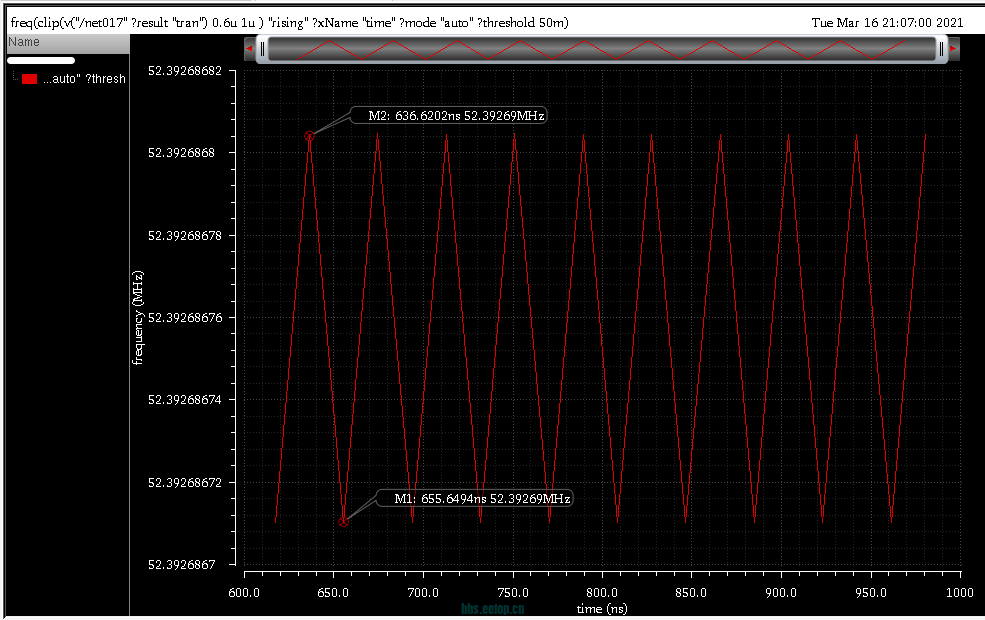Click the M1 marker circle at waveform trough
This screenshot has height=620, width=985.
pos(343,521)
